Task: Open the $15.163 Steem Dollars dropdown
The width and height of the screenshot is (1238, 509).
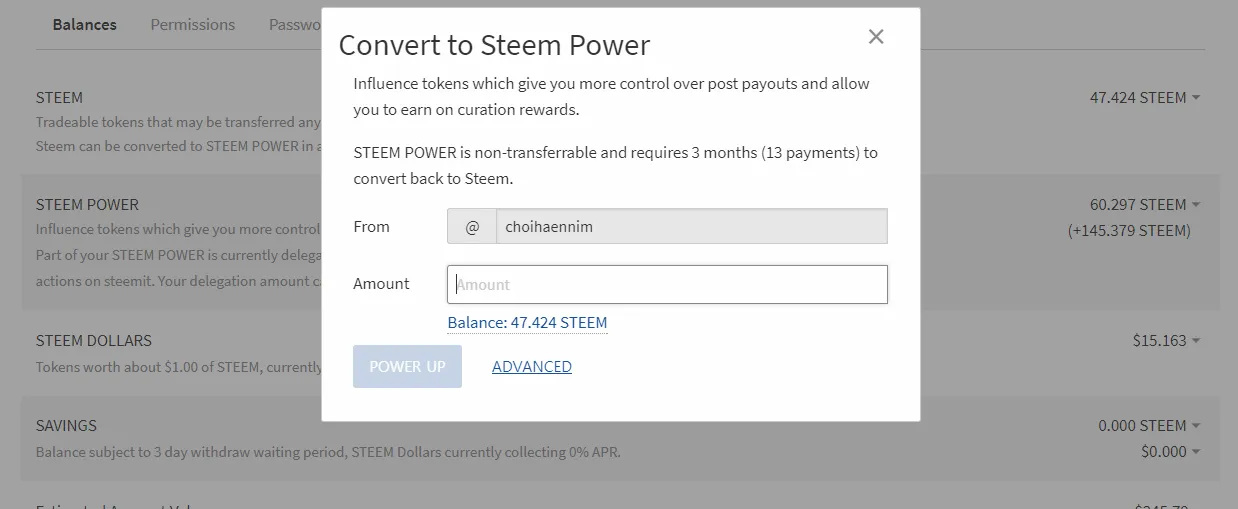Action: click(x=1166, y=340)
